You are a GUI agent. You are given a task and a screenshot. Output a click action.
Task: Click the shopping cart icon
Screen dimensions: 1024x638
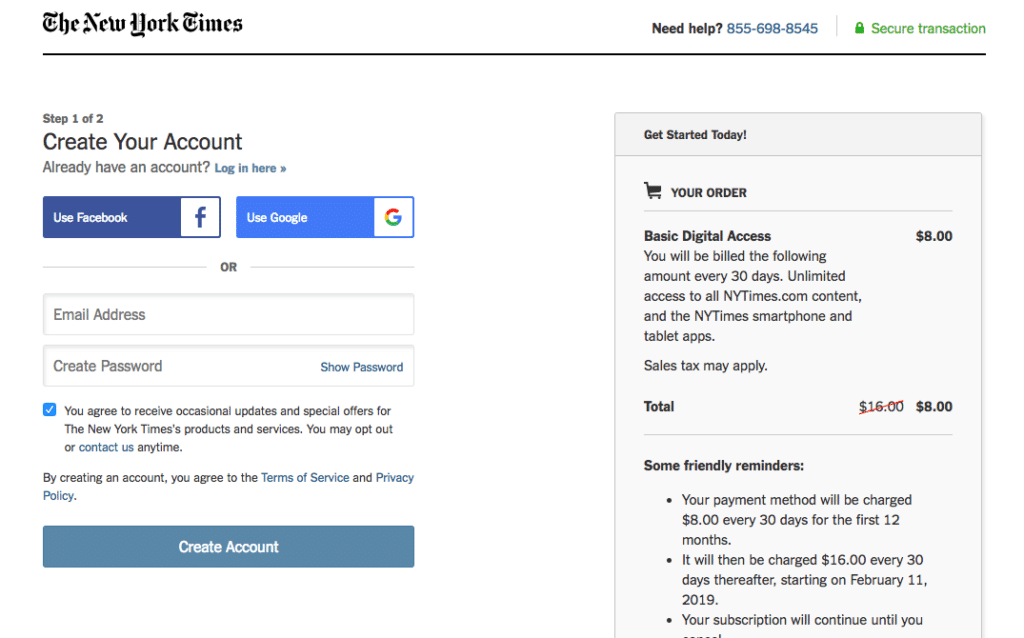click(x=653, y=191)
